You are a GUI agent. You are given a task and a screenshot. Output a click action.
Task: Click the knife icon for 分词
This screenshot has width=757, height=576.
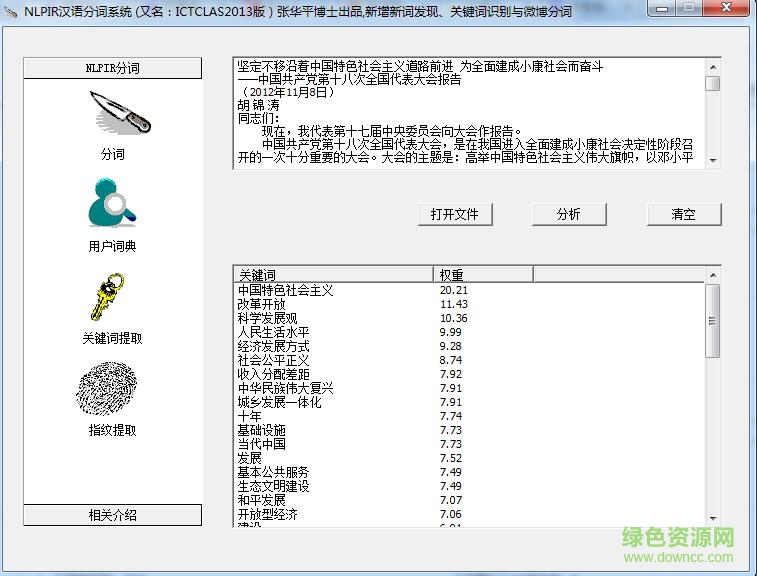coord(120,112)
